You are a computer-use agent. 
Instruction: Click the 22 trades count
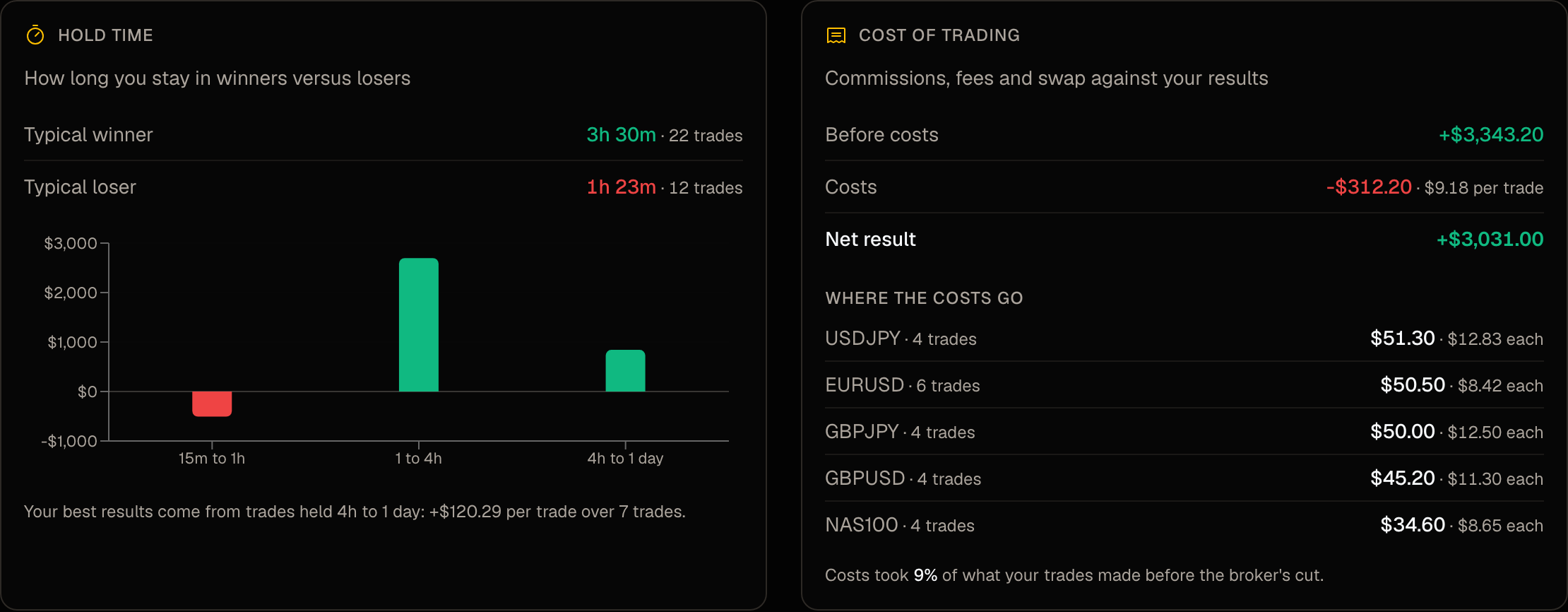pos(706,136)
